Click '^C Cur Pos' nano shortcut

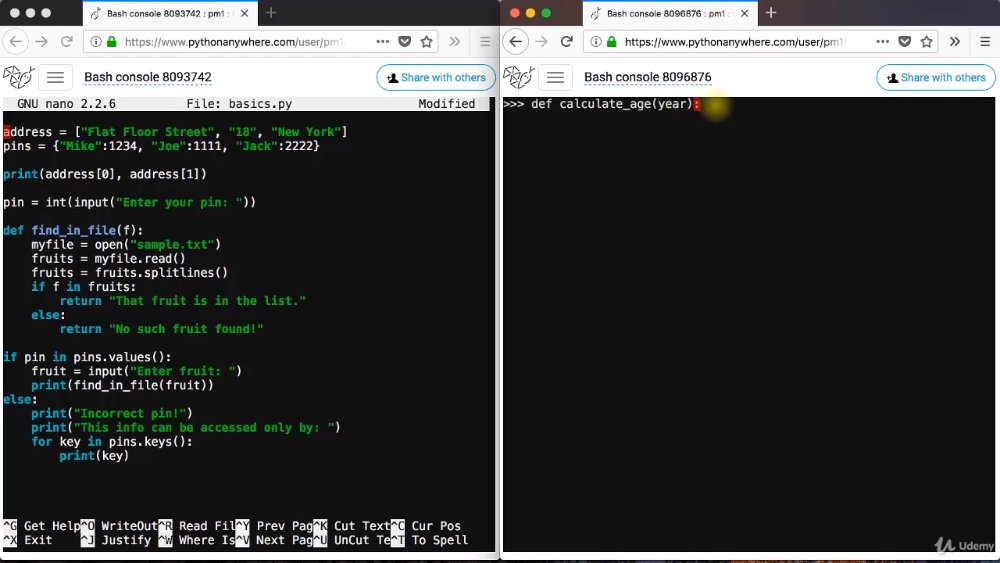(x=426, y=526)
